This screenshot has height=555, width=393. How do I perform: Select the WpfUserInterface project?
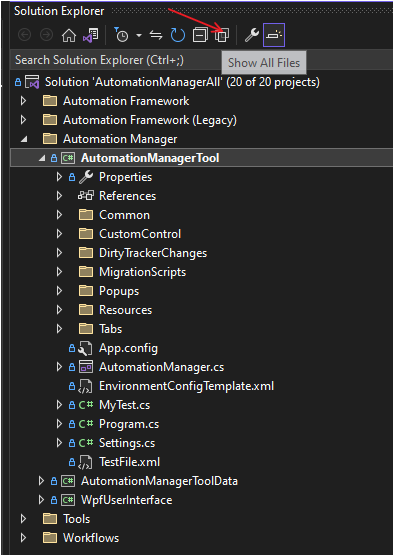pyautogui.click(x=126, y=500)
